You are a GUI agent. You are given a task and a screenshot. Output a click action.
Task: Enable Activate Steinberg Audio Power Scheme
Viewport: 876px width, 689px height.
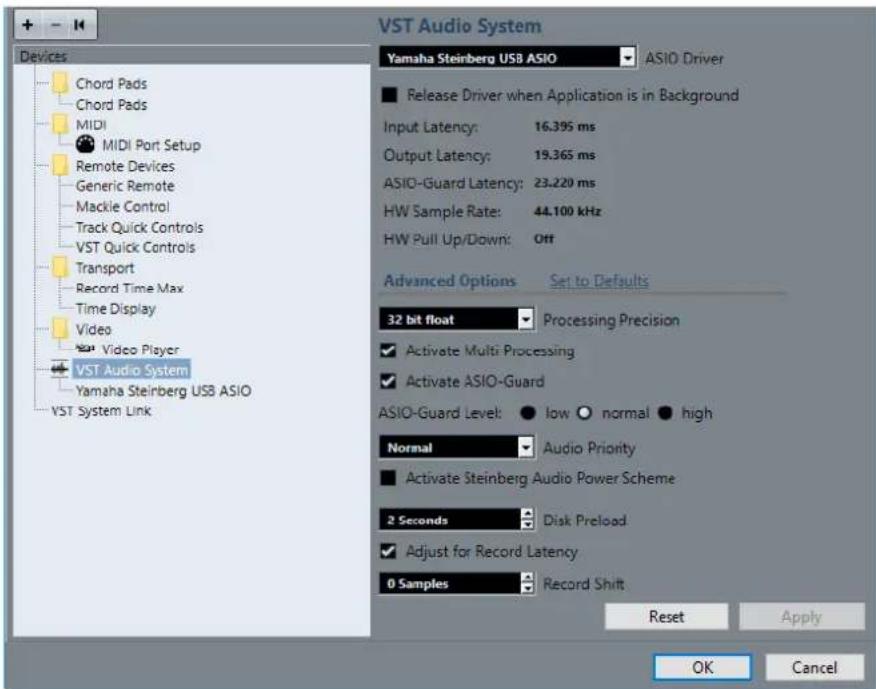point(388,478)
